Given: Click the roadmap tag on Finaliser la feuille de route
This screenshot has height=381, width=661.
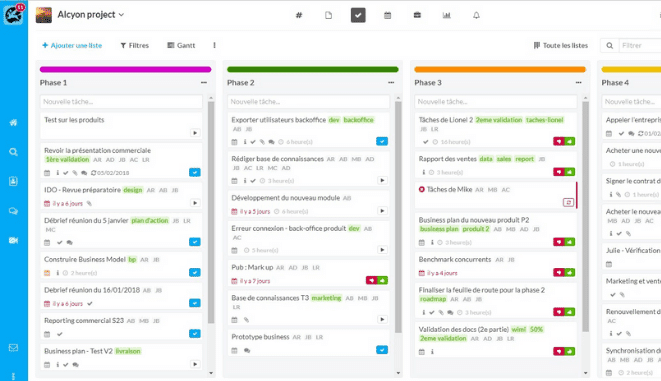Looking at the screenshot, I should [433, 299].
